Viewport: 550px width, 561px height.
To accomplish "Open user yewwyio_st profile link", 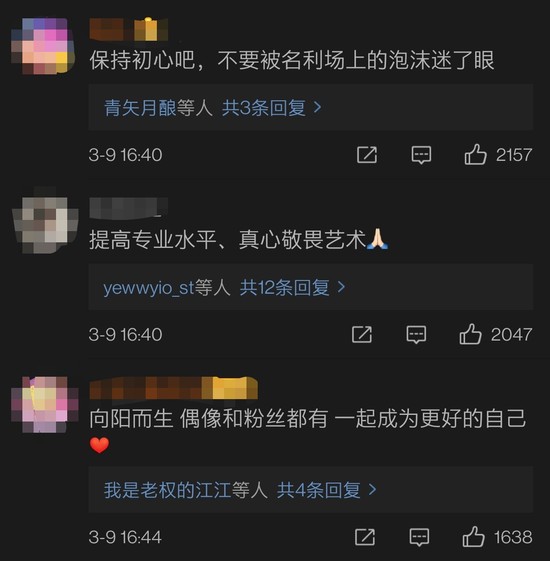I will pyautogui.click(x=149, y=288).
